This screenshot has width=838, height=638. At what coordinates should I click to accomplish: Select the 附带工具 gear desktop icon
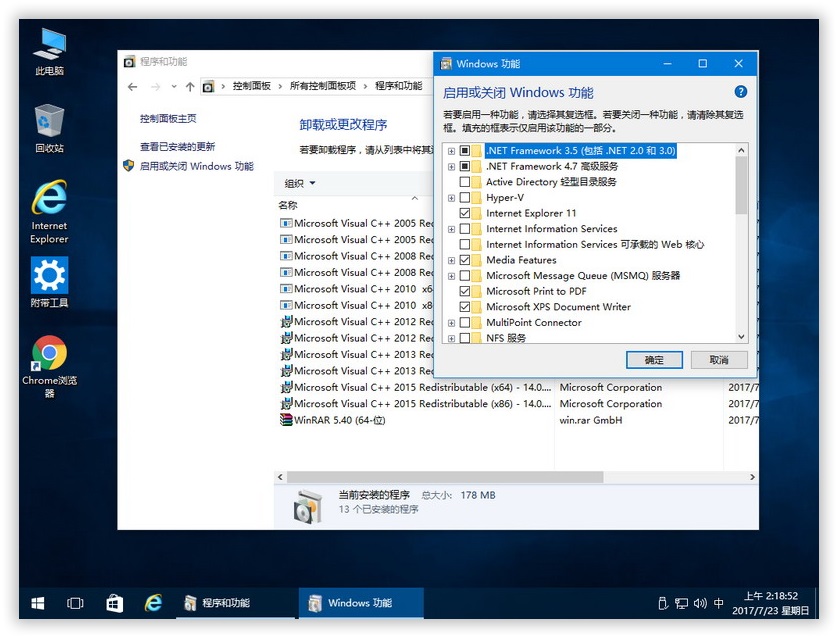(x=49, y=282)
